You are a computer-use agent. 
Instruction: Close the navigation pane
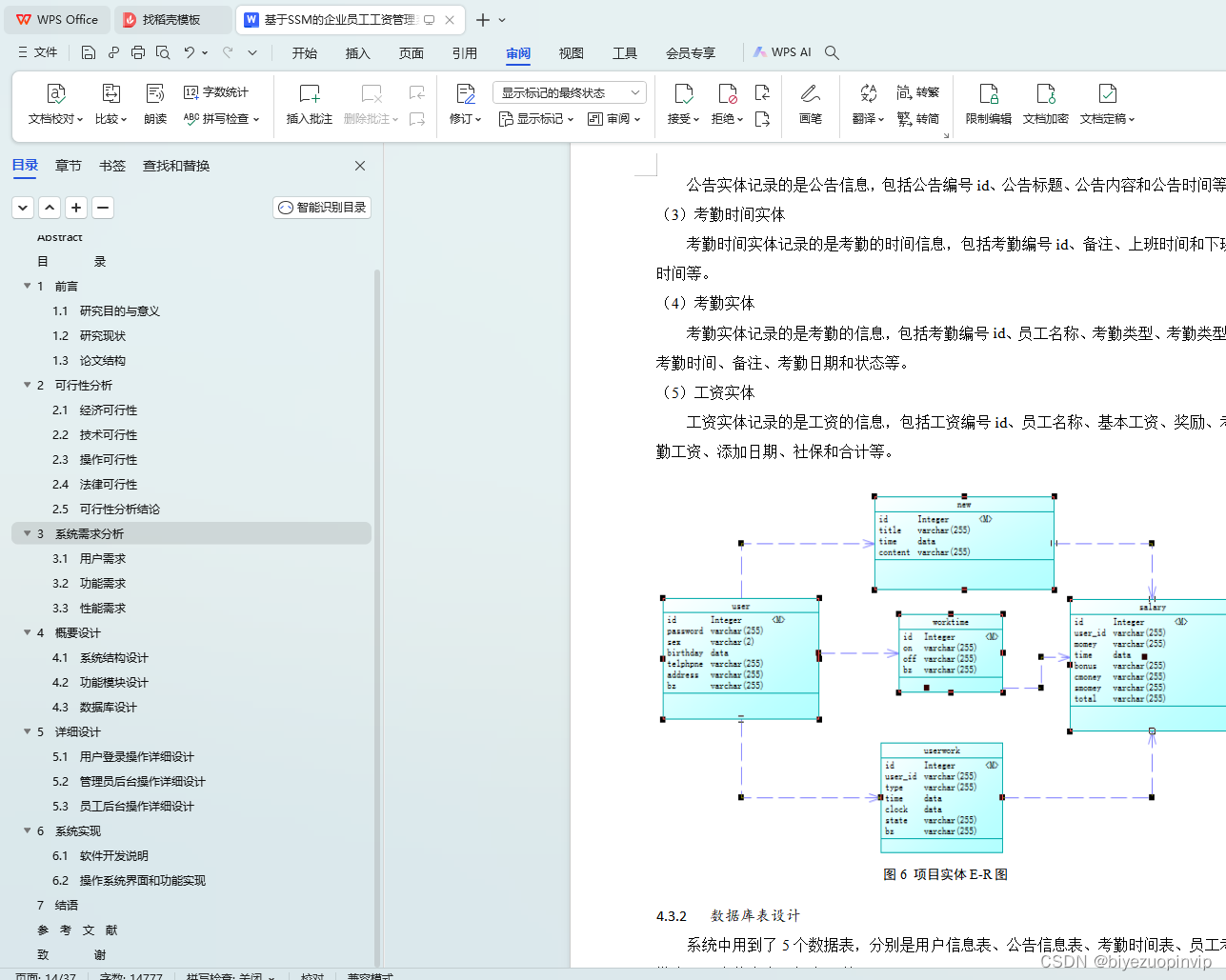pos(360,166)
